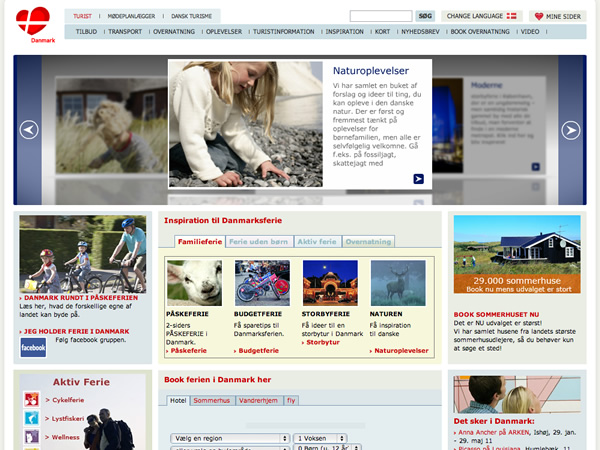Click the blue arrow in Naturoplevelser card
The height and width of the screenshot is (450, 600).
(418, 179)
